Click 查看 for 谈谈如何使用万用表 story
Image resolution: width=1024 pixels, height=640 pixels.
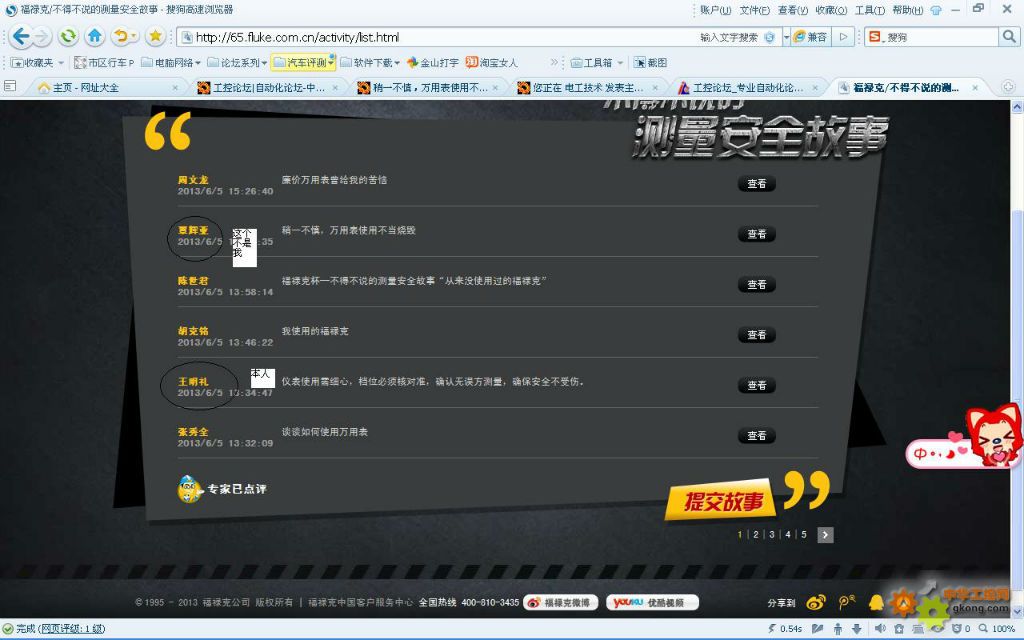coord(756,436)
